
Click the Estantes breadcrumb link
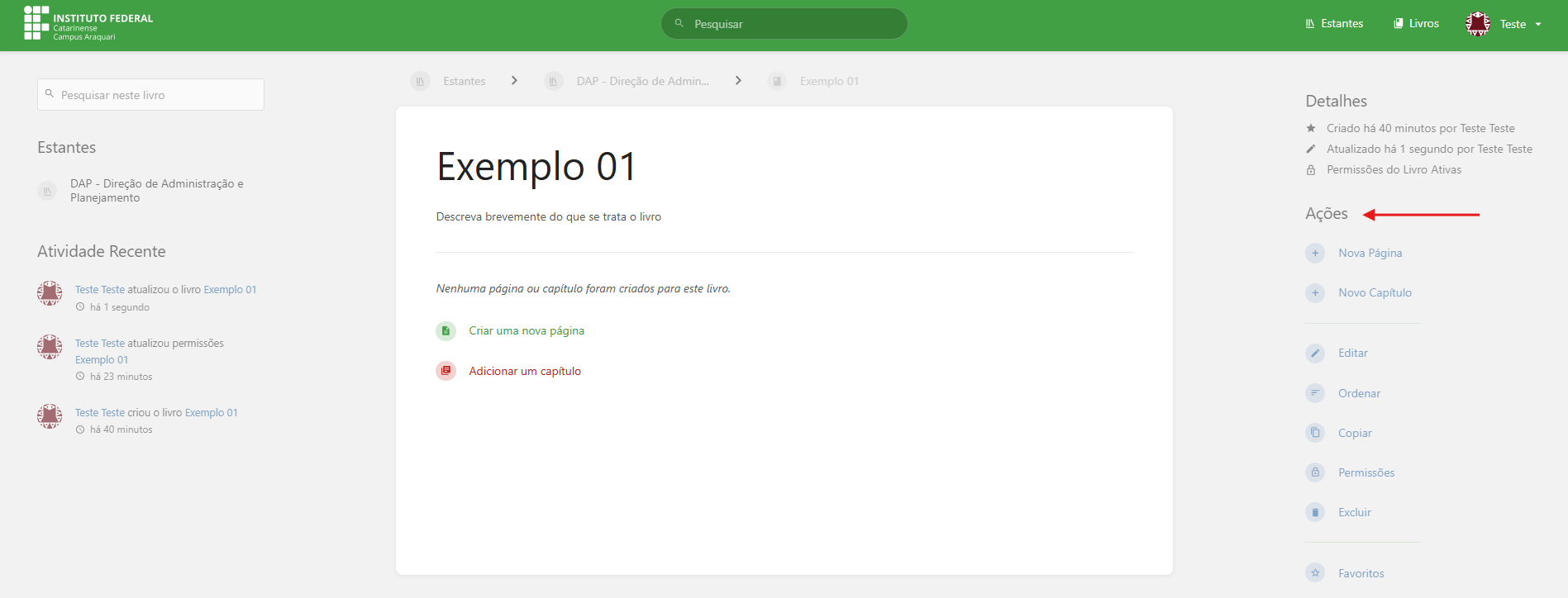point(464,81)
